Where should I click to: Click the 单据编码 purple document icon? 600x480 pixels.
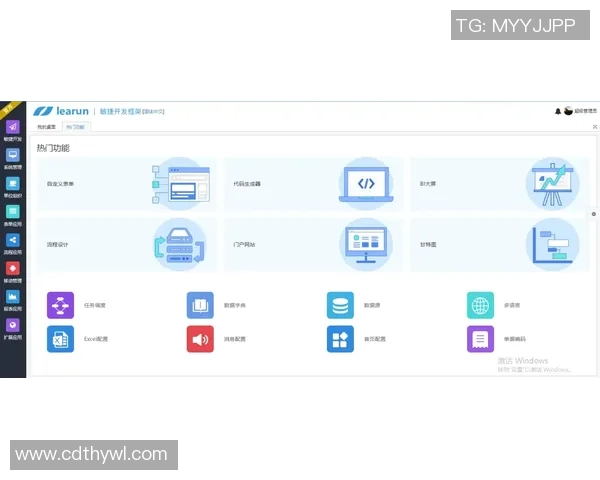click(480, 339)
